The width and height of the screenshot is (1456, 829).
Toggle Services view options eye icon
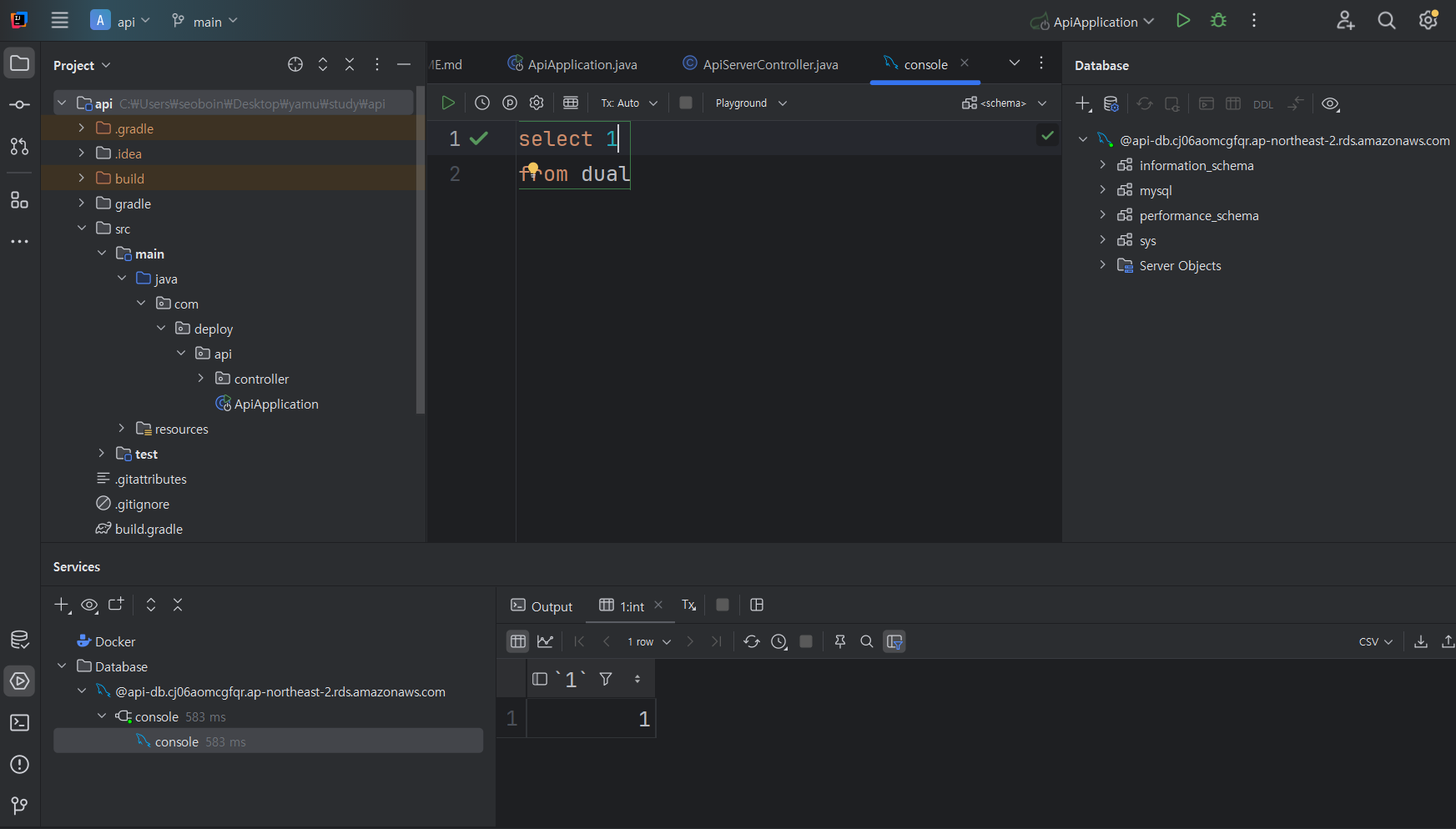pyautogui.click(x=89, y=605)
